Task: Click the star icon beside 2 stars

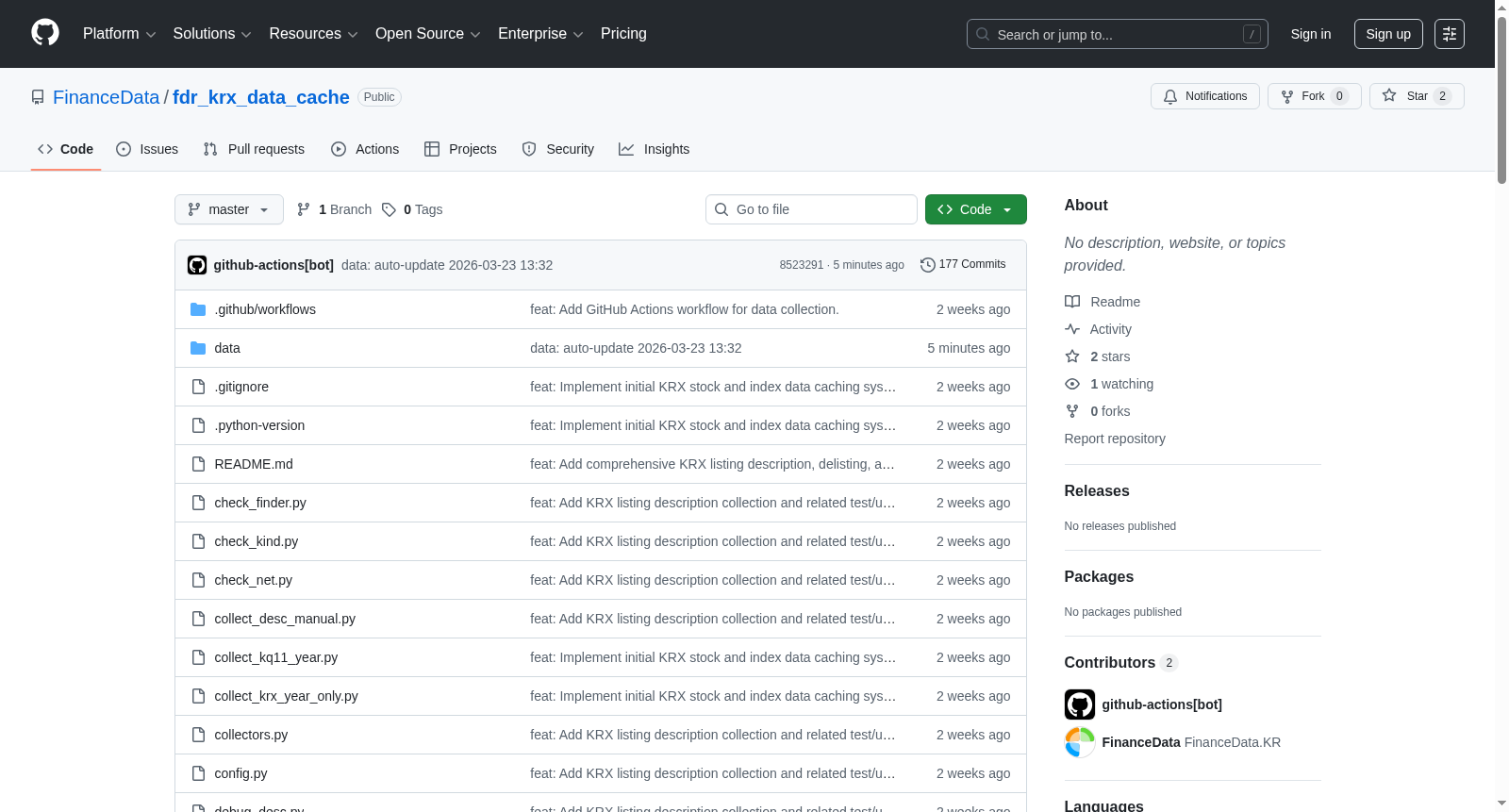Action: 1072,356
